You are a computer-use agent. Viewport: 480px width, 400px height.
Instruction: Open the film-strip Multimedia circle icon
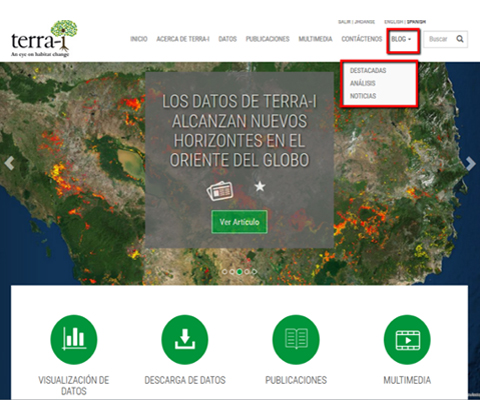(x=407, y=339)
